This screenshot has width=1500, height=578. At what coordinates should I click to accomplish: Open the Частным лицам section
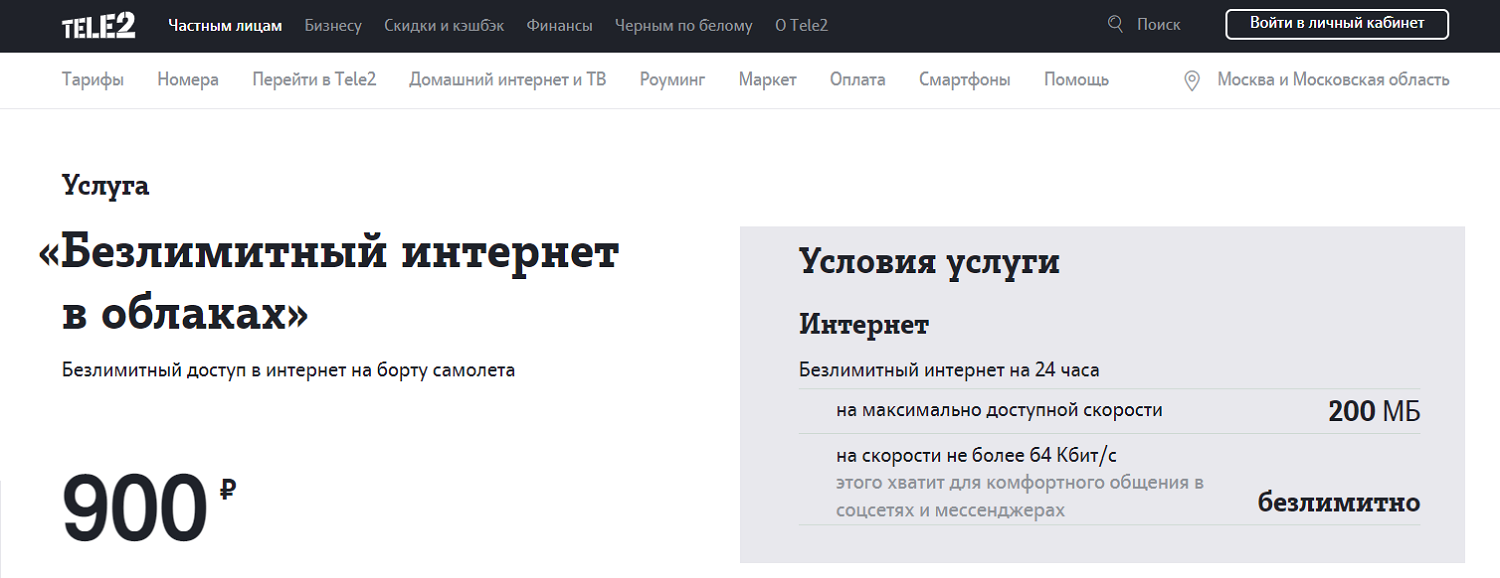tap(225, 25)
